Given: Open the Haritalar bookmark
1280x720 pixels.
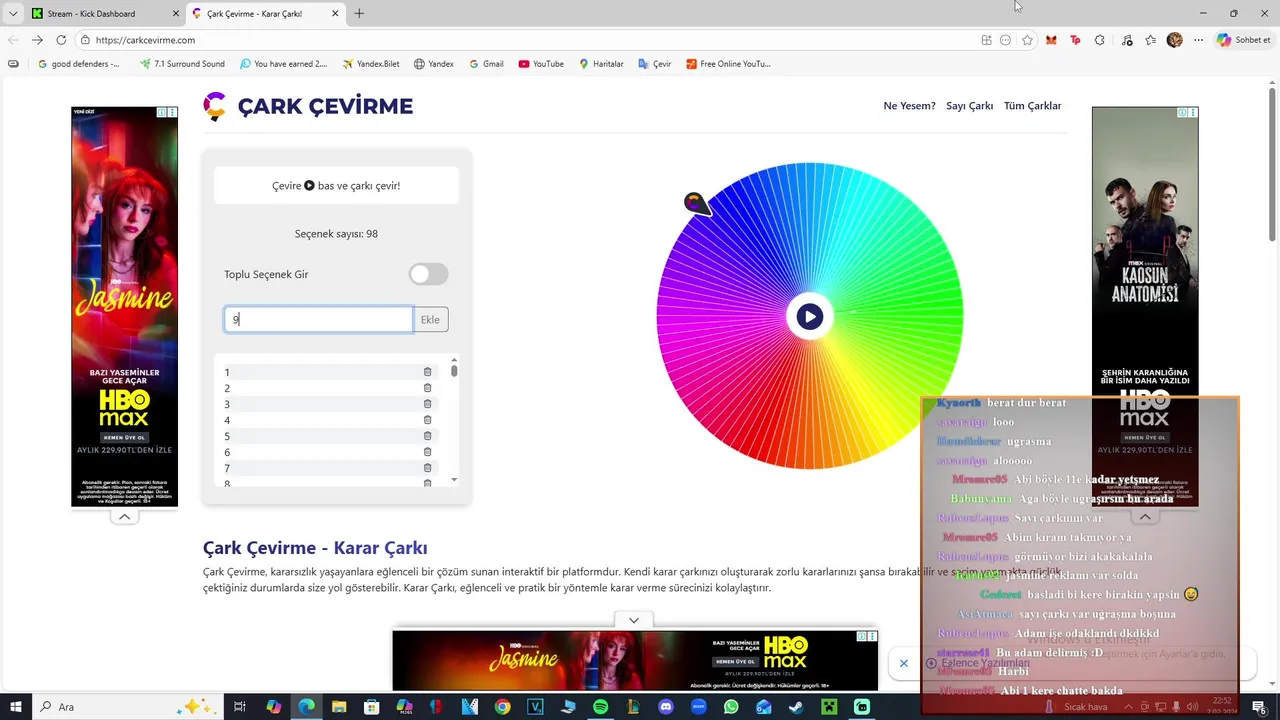Looking at the screenshot, I should [601, 64].
